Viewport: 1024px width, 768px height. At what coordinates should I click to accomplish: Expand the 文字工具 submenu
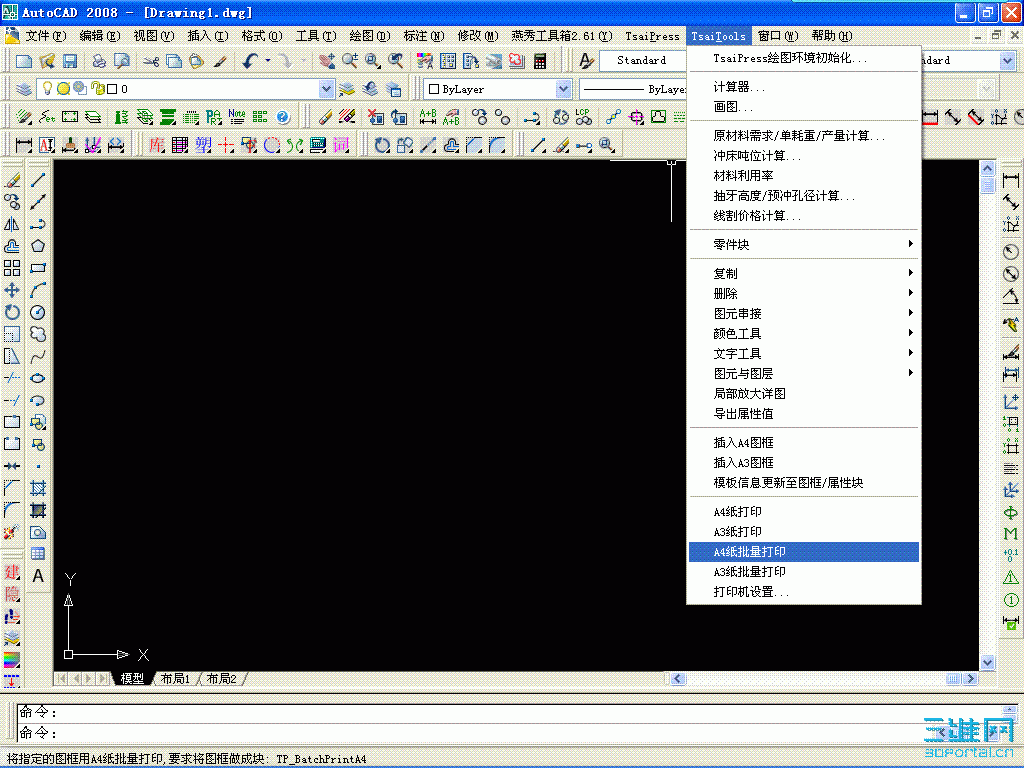pos(805,353)
